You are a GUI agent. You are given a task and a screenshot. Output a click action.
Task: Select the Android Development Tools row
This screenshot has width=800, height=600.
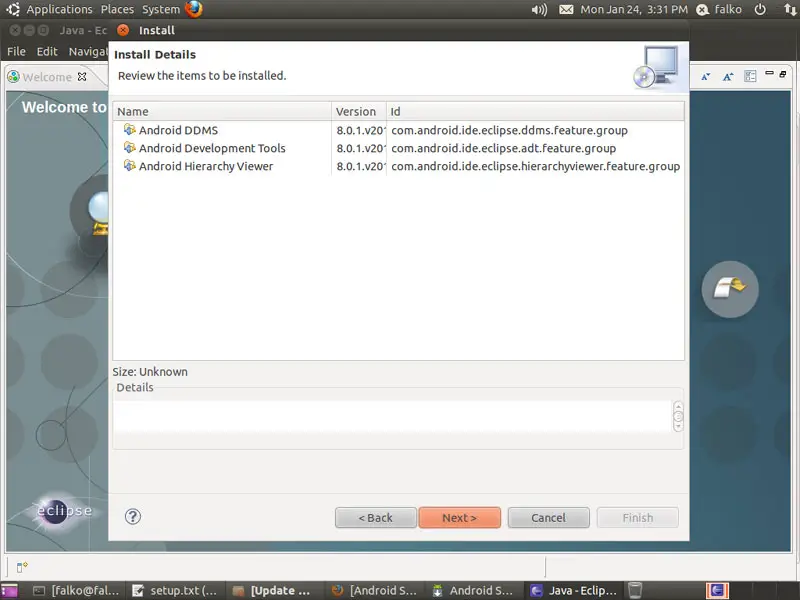click(398, 148)
